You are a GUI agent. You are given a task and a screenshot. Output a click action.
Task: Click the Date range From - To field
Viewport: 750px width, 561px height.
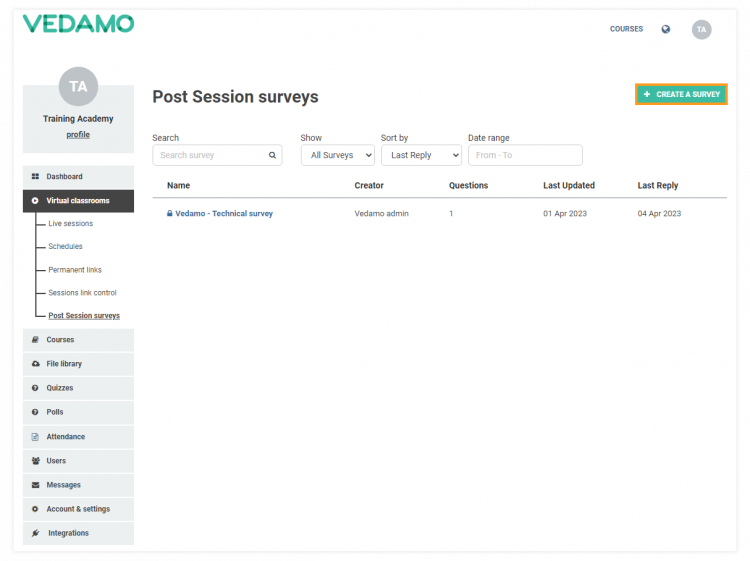click(x=524, y=155)
